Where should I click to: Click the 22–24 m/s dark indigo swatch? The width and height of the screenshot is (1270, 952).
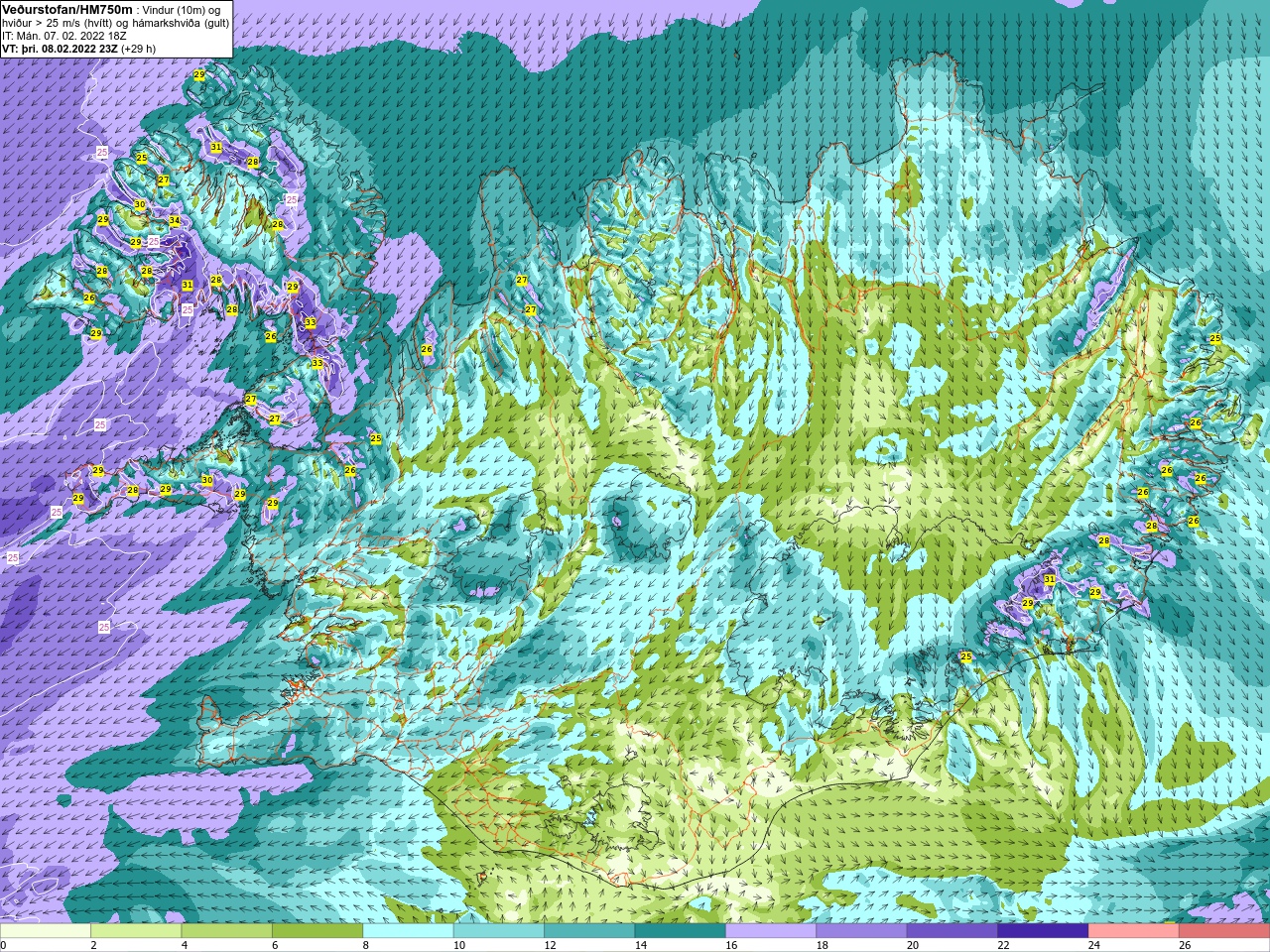coord(1043,931)
